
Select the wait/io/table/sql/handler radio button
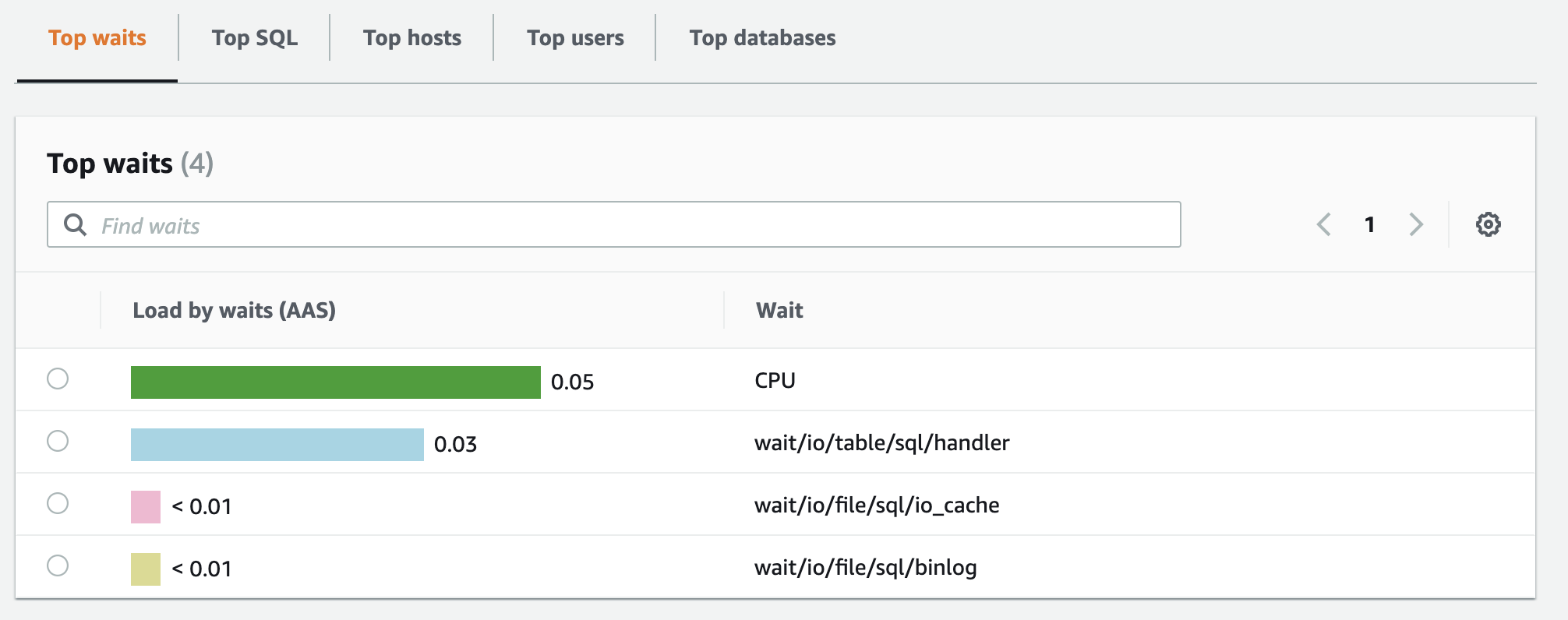pyautogui.click(x=58, y=442)
